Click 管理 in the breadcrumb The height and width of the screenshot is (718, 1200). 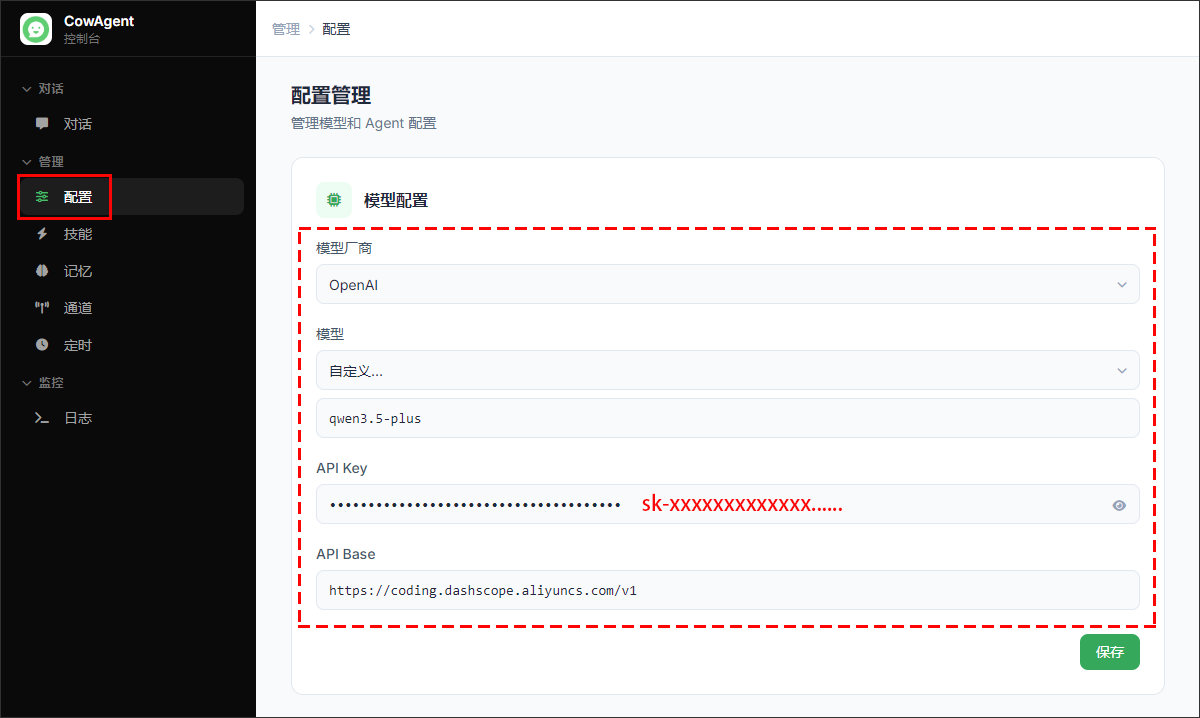pyautogui.click(x=285, y=29)
